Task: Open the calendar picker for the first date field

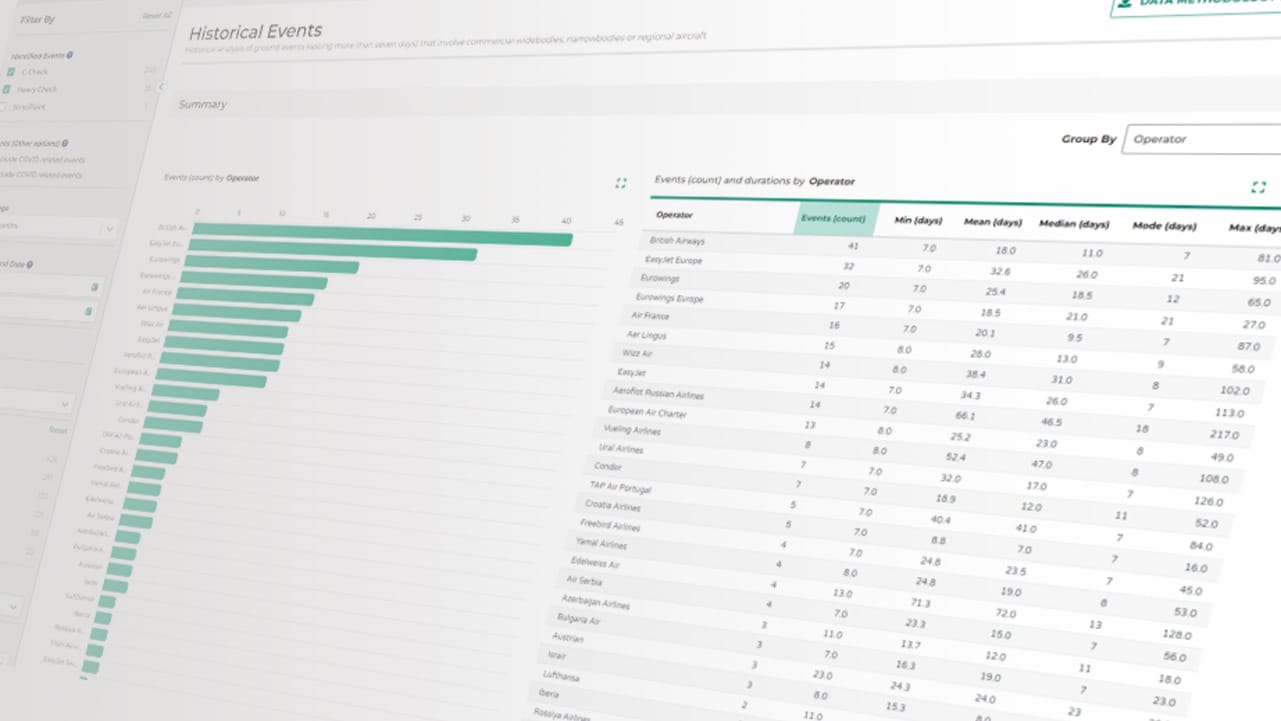Action: point(96,286)
